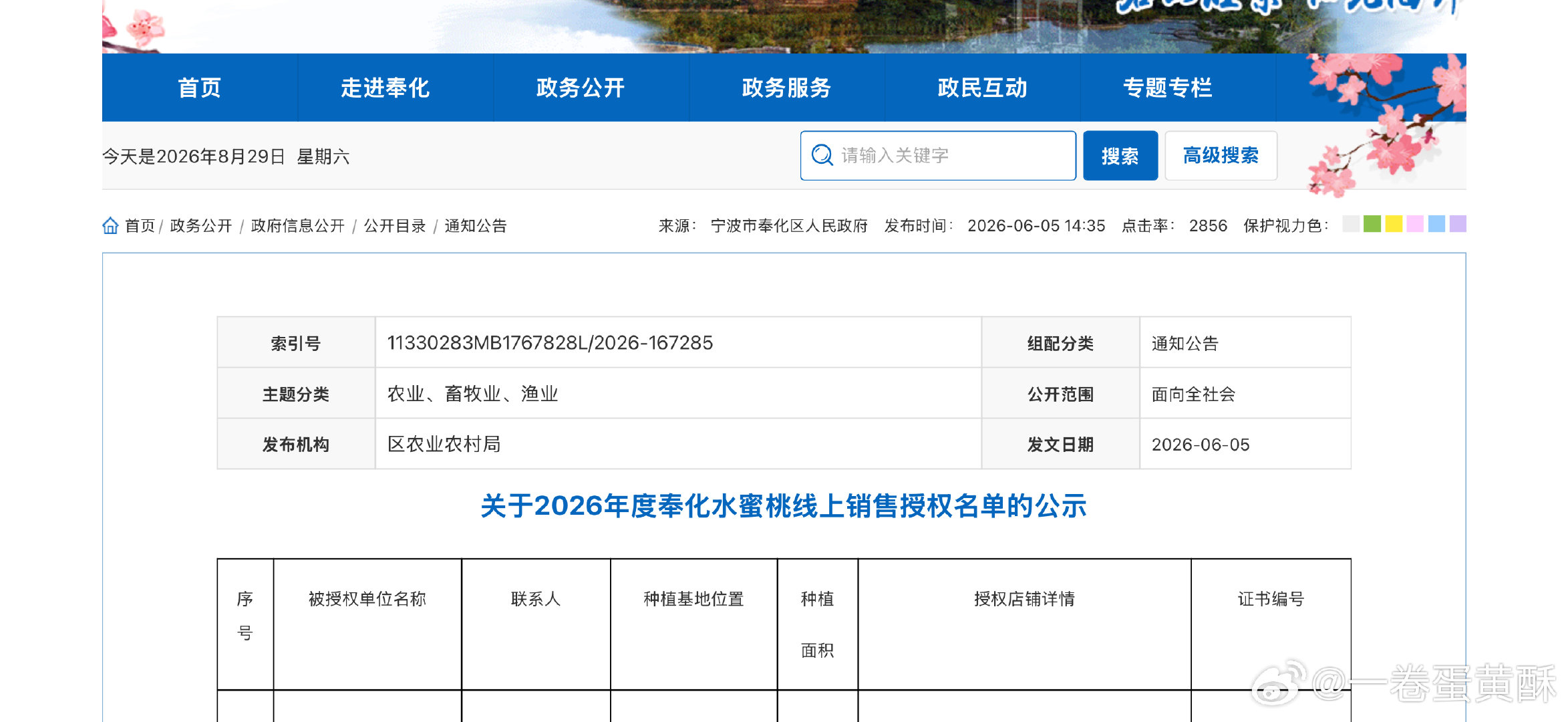
Task: Click the 保护视力色 label
Action: click(x=1285, y=226)
